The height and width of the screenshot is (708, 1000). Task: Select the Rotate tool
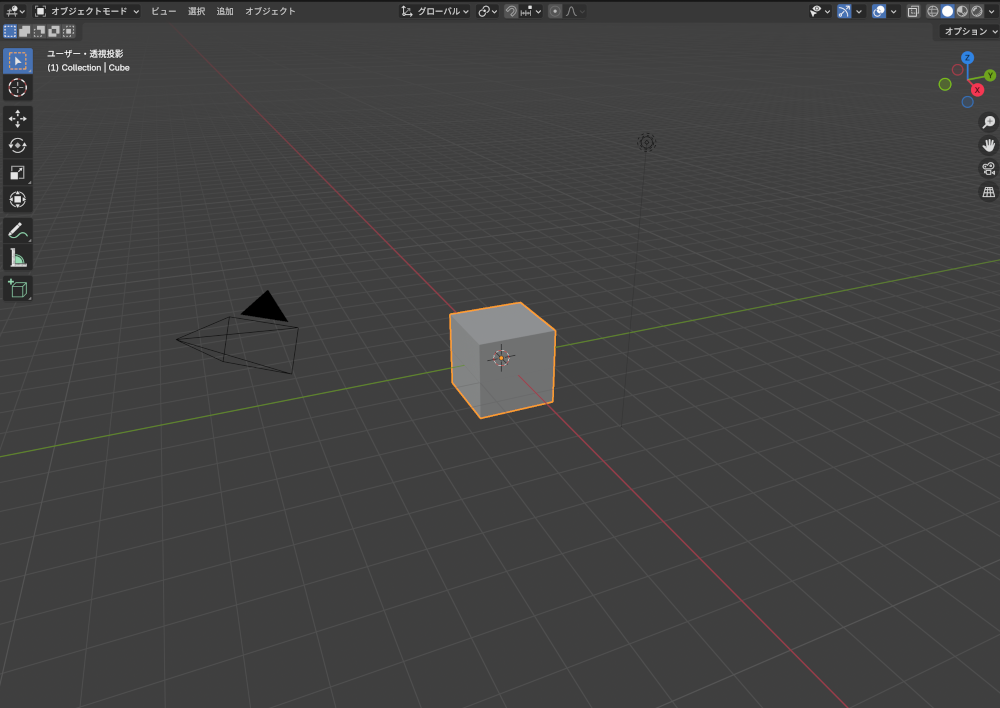(x=17, y=145)
